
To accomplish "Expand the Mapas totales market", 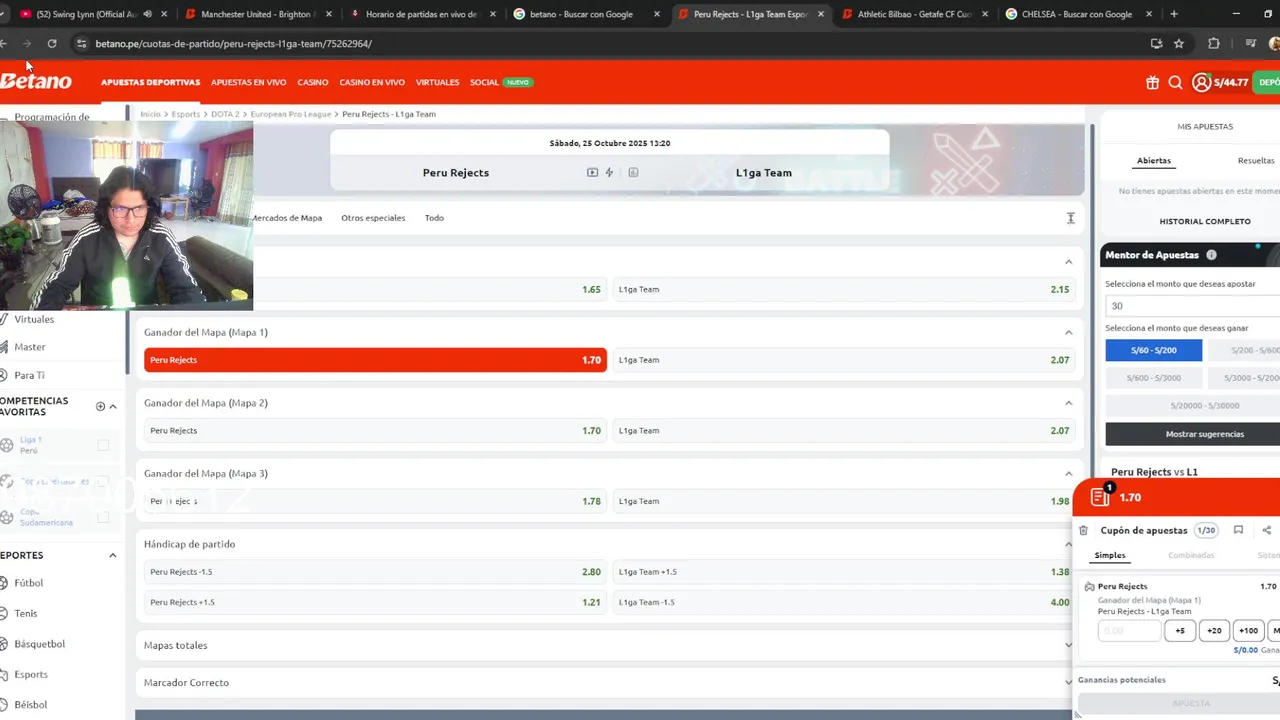I will point(1068,645).
